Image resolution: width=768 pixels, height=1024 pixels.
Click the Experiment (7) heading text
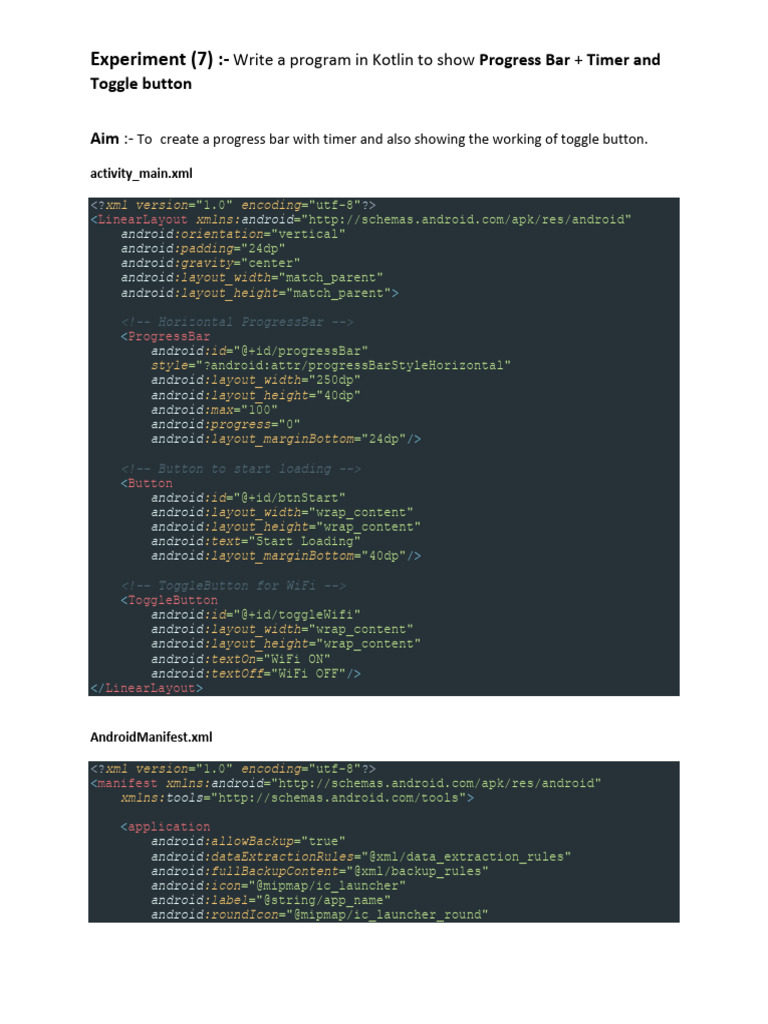[375, 71]
